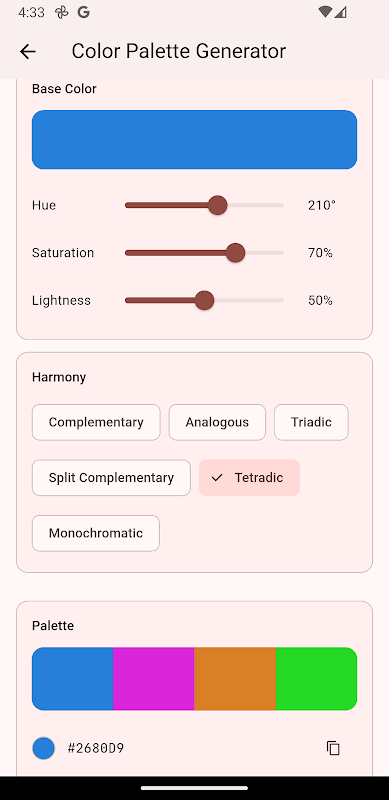Tap the back arrow icon
Image resolution: width=389 pixels, height=800 pixels.
pos(28,52)
